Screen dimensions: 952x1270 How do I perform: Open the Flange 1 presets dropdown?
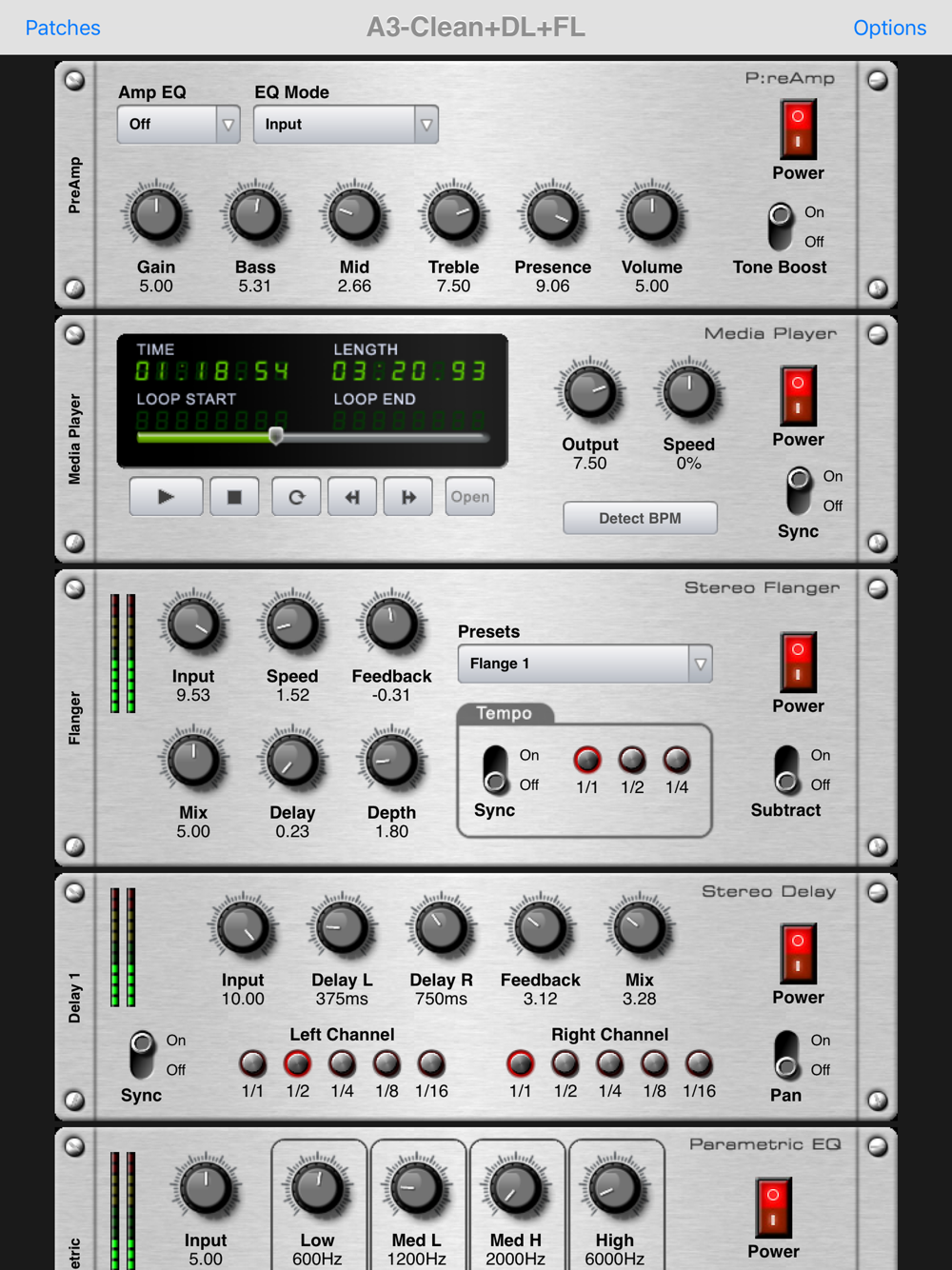(x=585, y=664)
